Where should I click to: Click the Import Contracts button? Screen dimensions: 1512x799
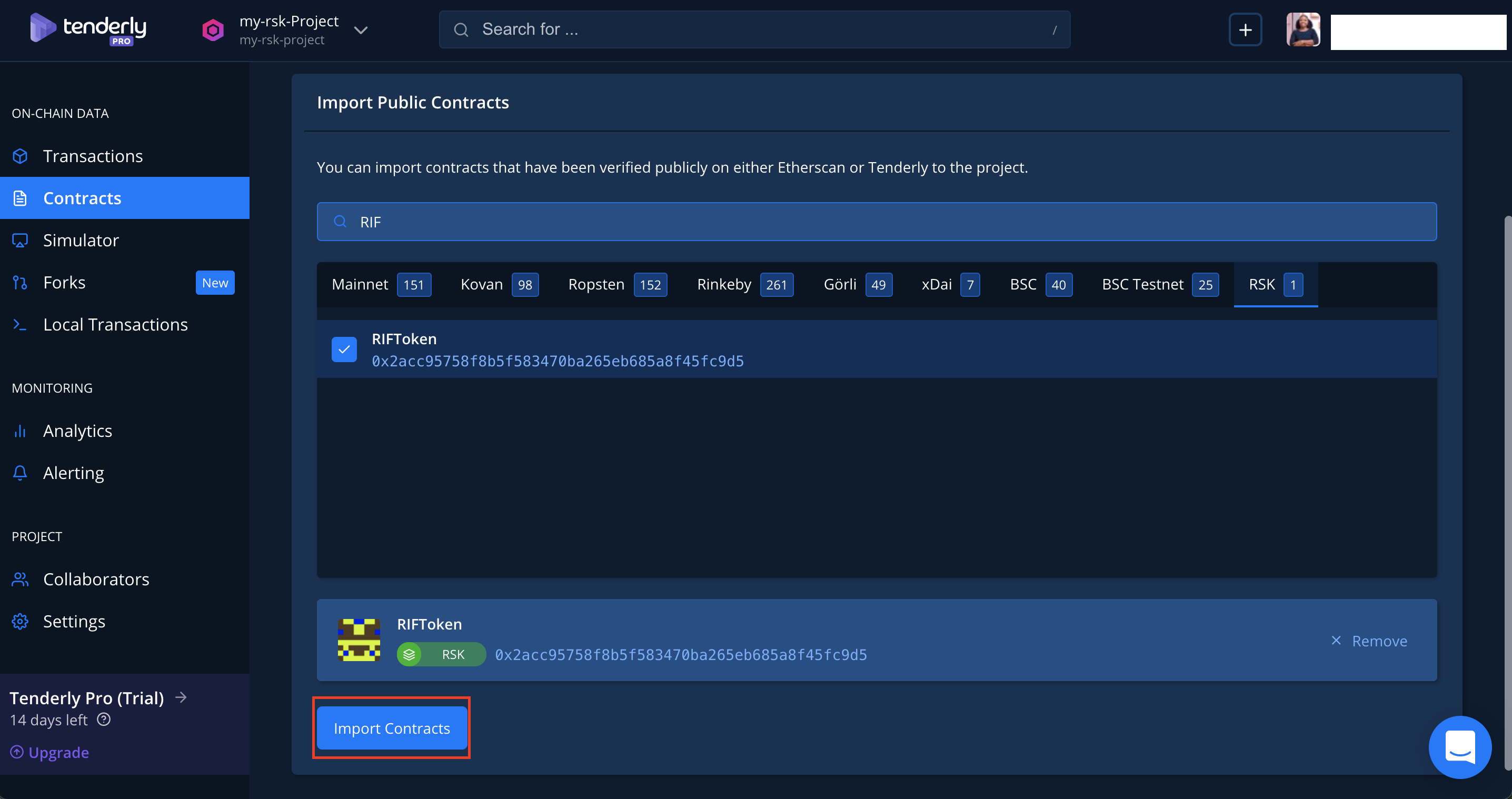[x=392, y=727]
